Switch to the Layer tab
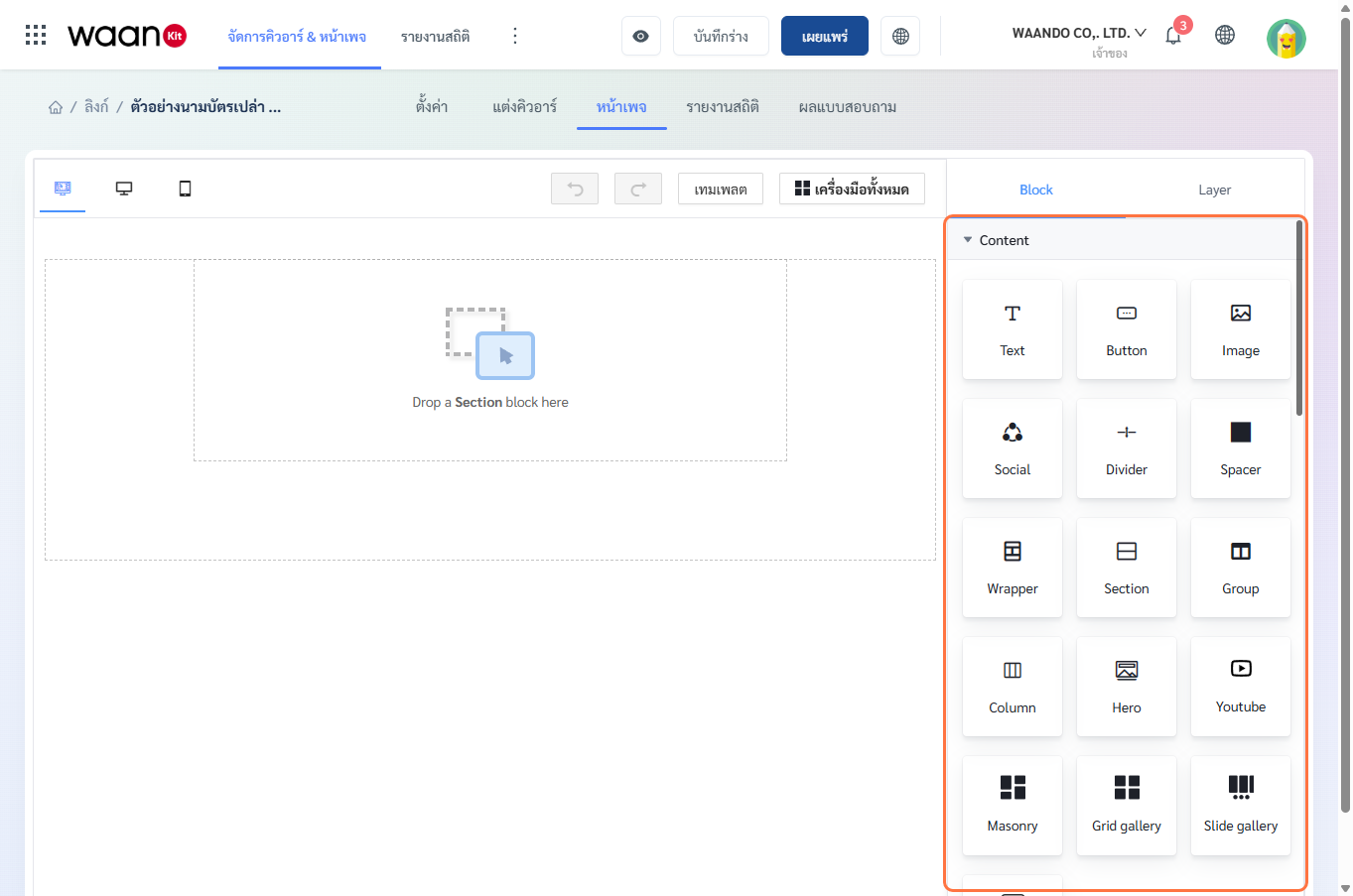 click(x=1214, y=190)
